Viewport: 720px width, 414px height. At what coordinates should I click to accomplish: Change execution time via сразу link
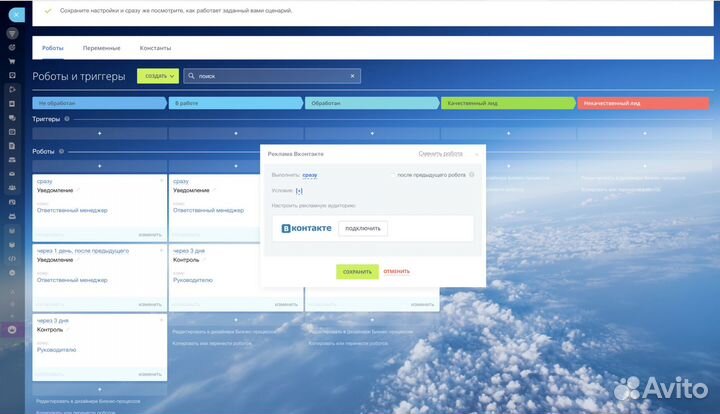coord(309,175)
